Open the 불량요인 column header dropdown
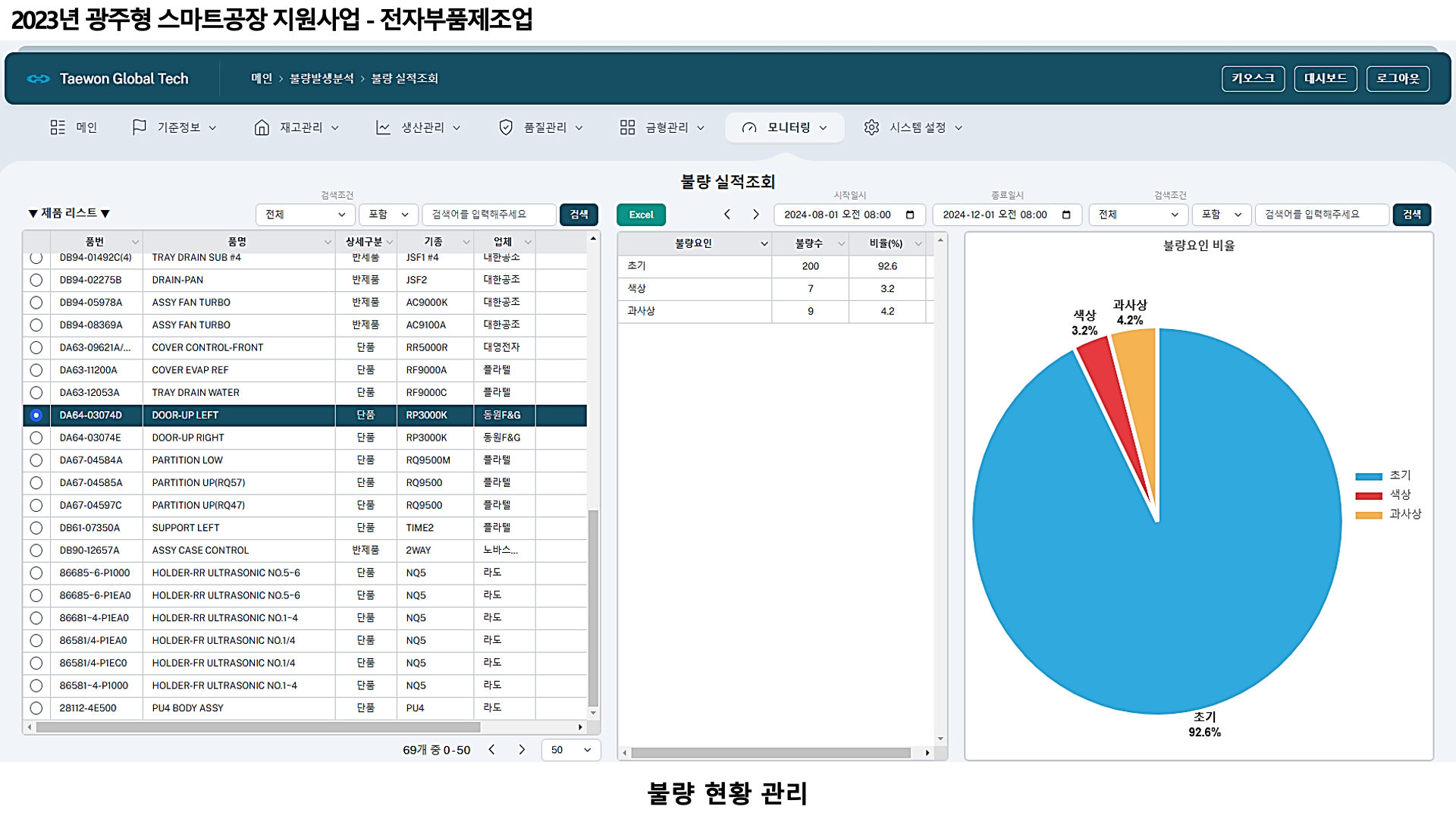Viewport: 1456px width, 819px height. [764, 243]
